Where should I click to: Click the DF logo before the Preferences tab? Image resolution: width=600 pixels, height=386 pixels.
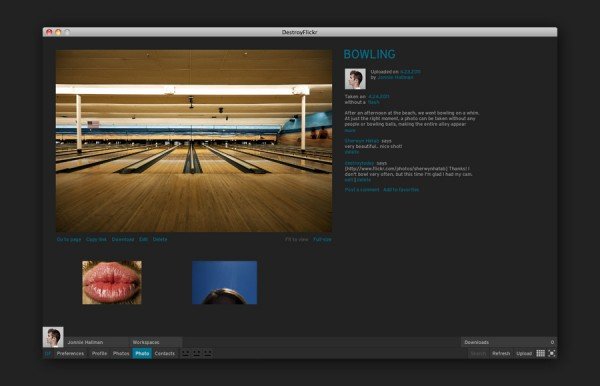(x=48, y=353)
